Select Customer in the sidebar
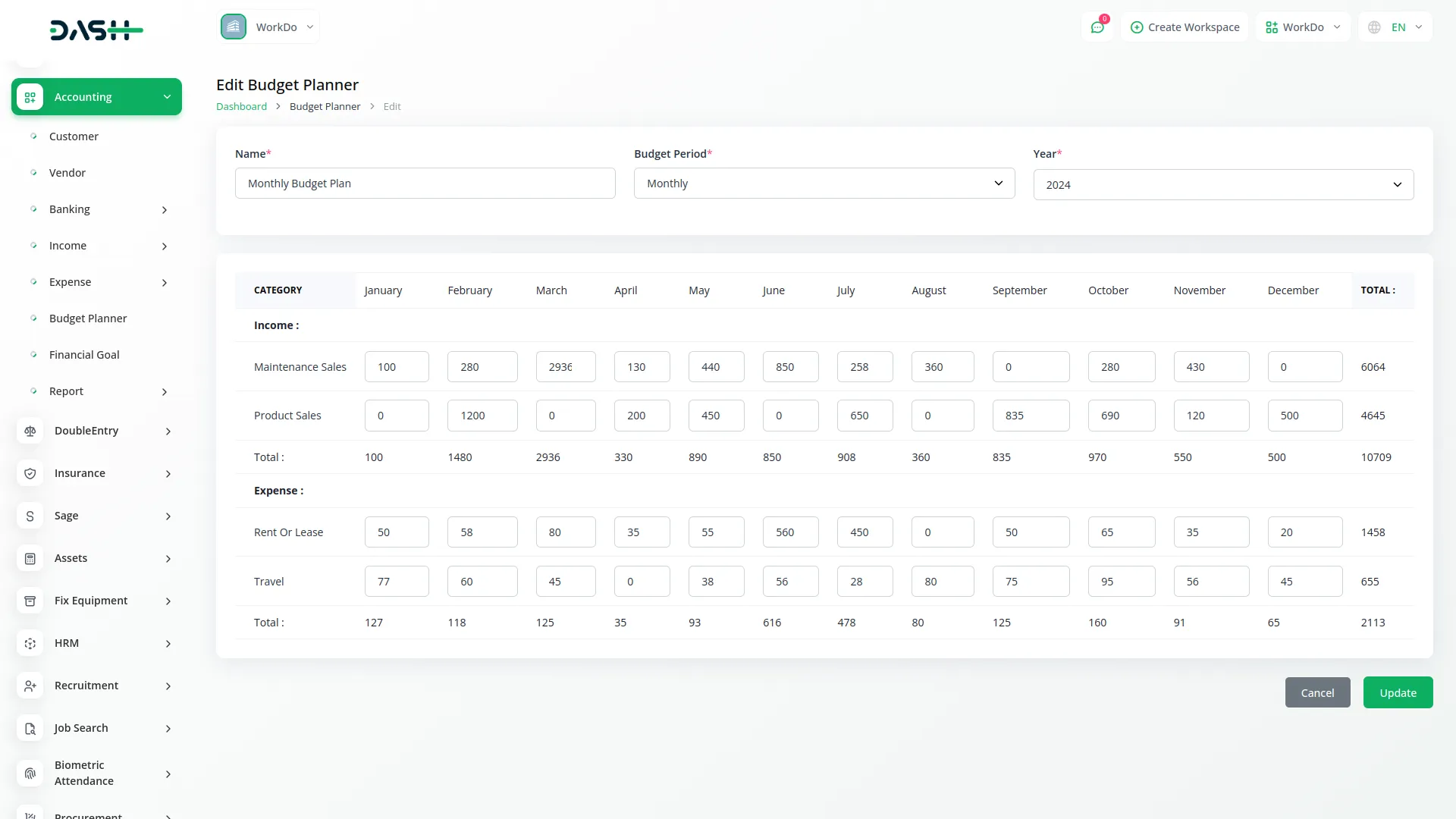This screenshot has width=1456, height=819. [74, 136]
